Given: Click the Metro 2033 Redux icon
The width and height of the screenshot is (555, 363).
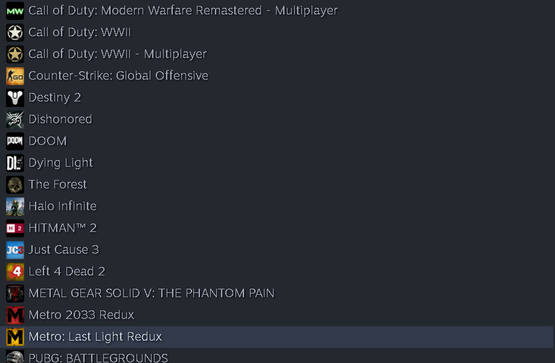Looking at the screenshot, I should pos(15,315).
